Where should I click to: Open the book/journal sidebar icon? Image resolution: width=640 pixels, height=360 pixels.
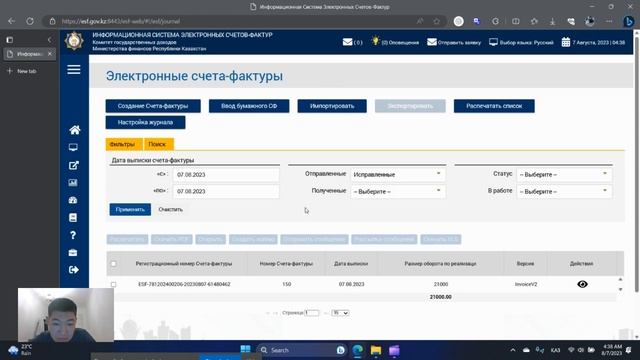pyautogui.click(x=73, y=218)
